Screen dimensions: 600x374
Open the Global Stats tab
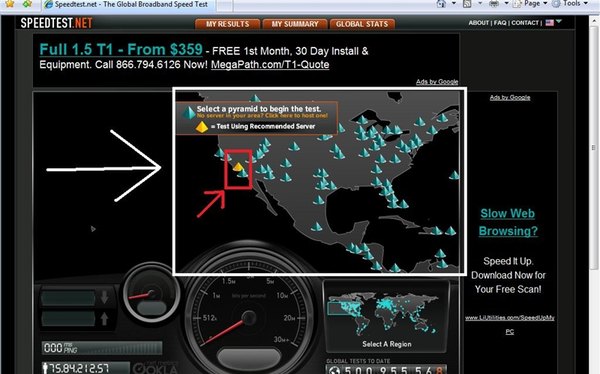tap(362, 24)
